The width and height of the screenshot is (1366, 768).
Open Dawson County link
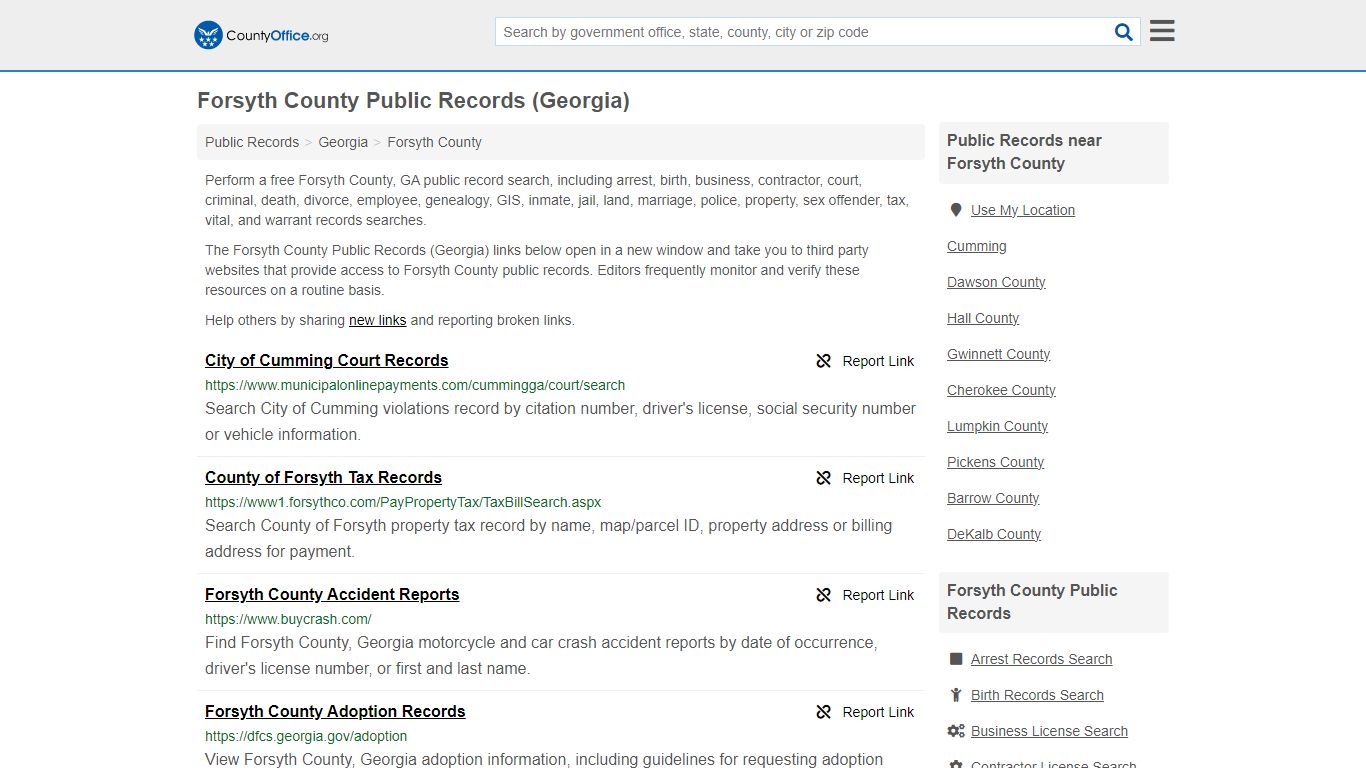(x=996, y=282)
